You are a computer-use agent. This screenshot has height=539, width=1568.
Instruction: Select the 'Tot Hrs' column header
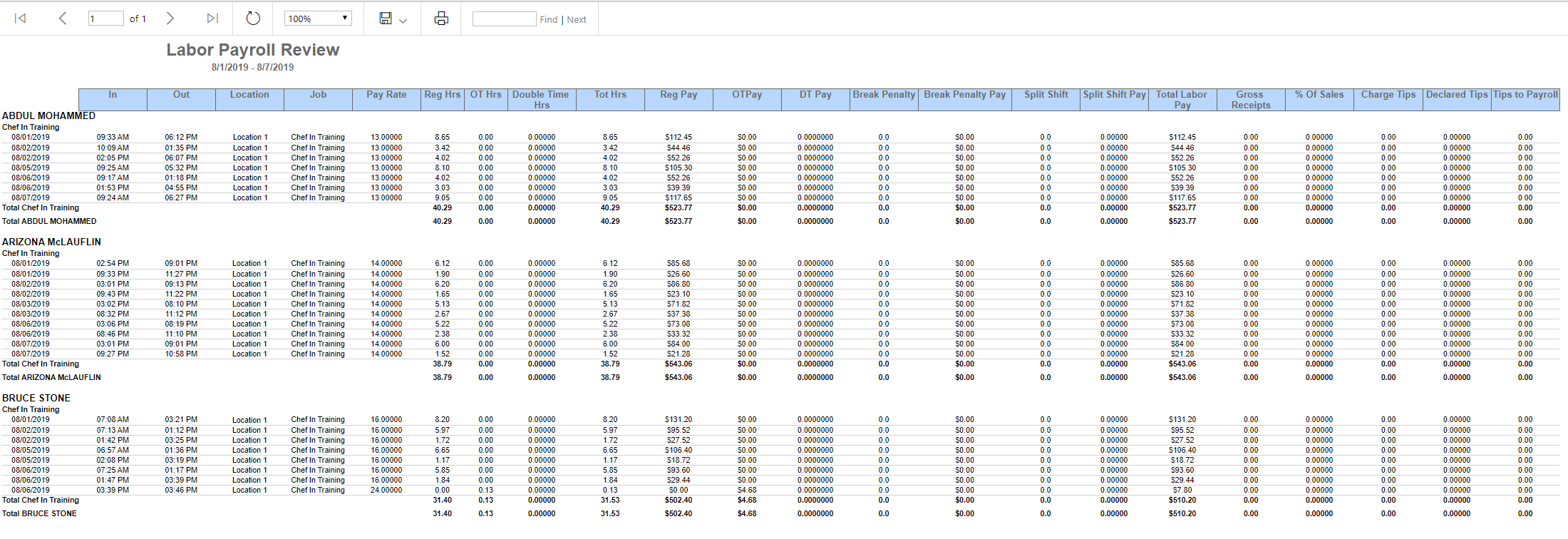coord(610,100)
